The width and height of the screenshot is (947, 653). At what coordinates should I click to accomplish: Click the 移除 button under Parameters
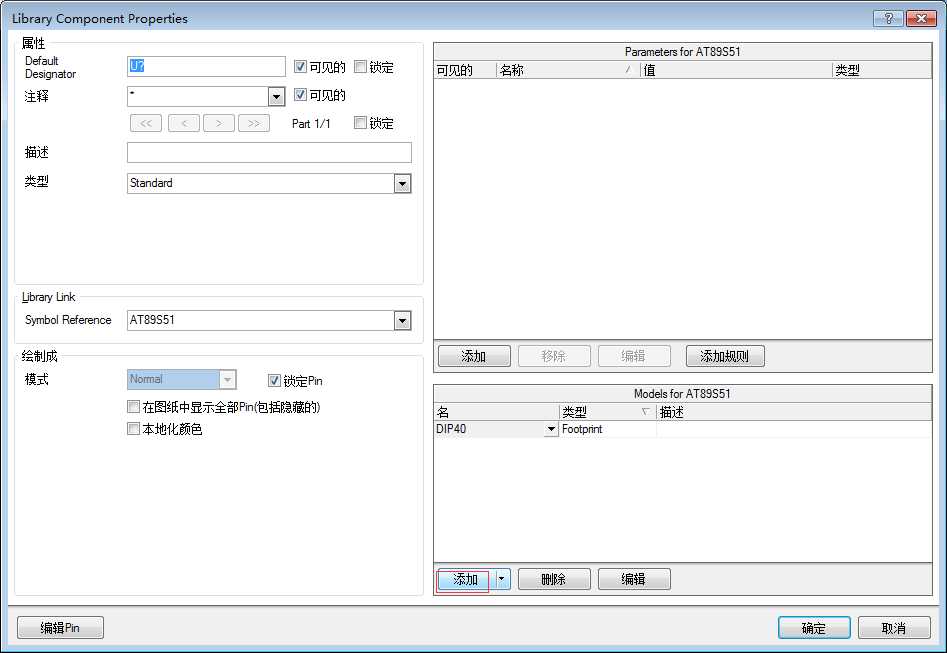click(x=554, y=356)
